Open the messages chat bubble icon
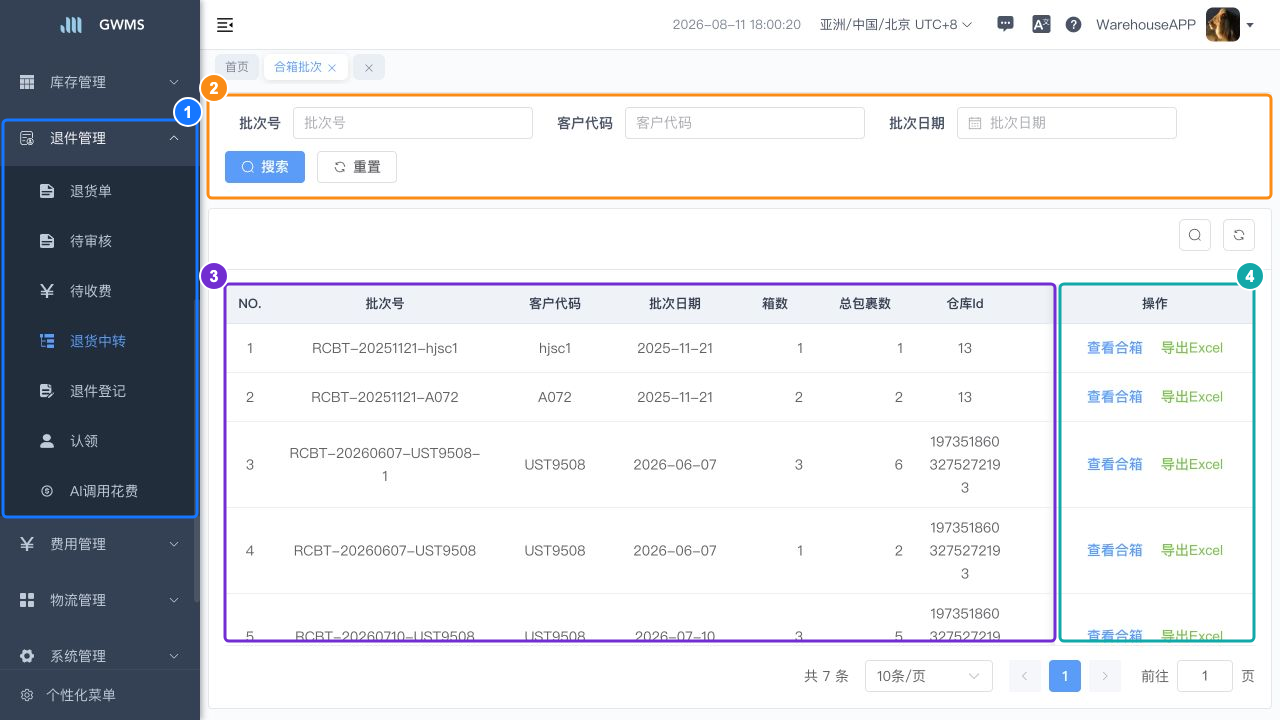The width and height of the screenshot is (1280, 720). 1006,25
